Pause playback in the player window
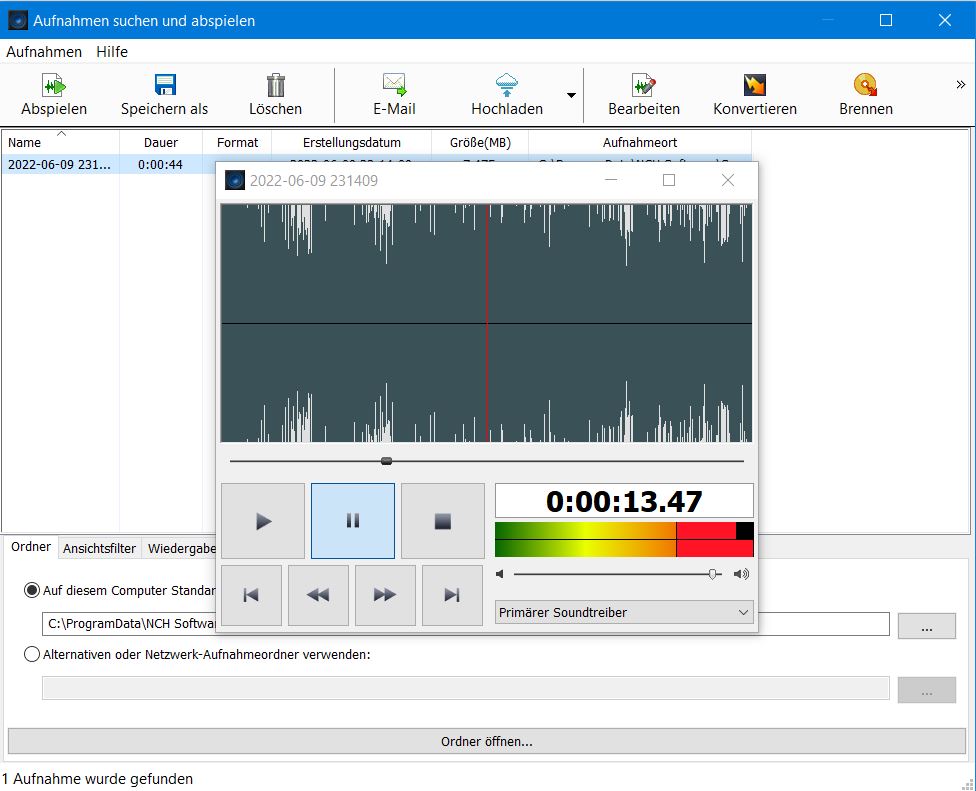The image size is (976, 791). pyautogui.click(x=352, y=521)
